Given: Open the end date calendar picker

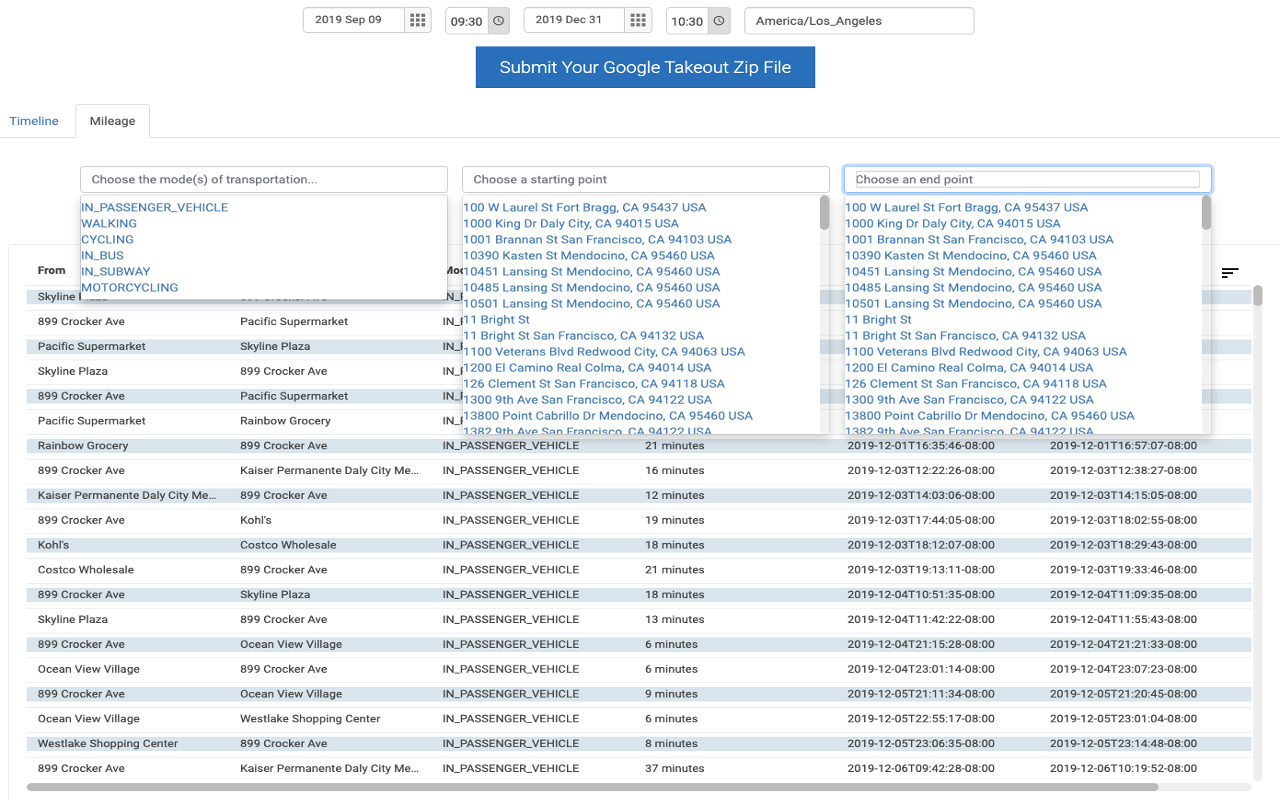Looking at the screenshot, I should point(637,19).
